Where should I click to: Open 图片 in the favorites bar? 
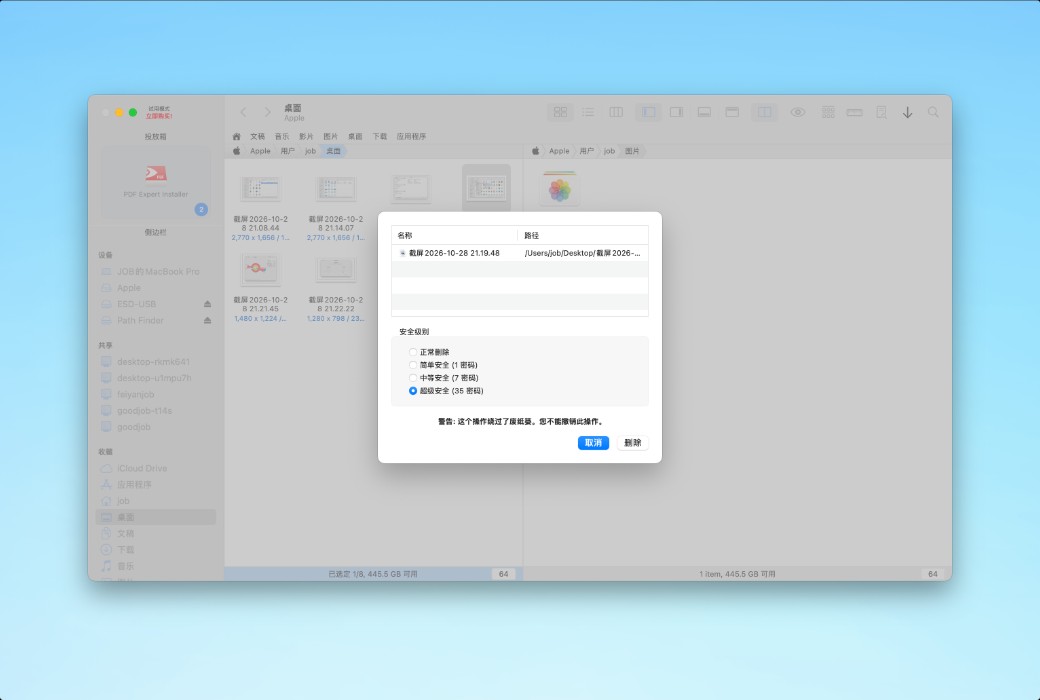[x=330, y=136]
